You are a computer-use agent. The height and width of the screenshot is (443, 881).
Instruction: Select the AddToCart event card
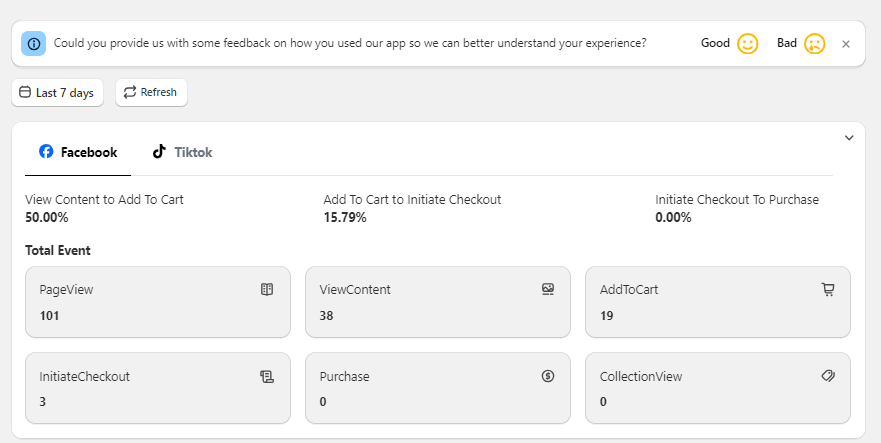point(717,302)
